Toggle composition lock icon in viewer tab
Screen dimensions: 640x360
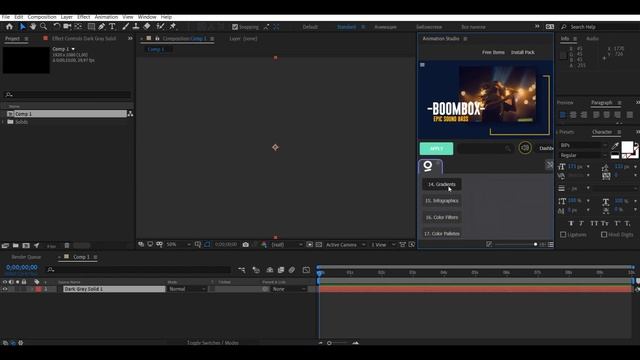point(157,38)
